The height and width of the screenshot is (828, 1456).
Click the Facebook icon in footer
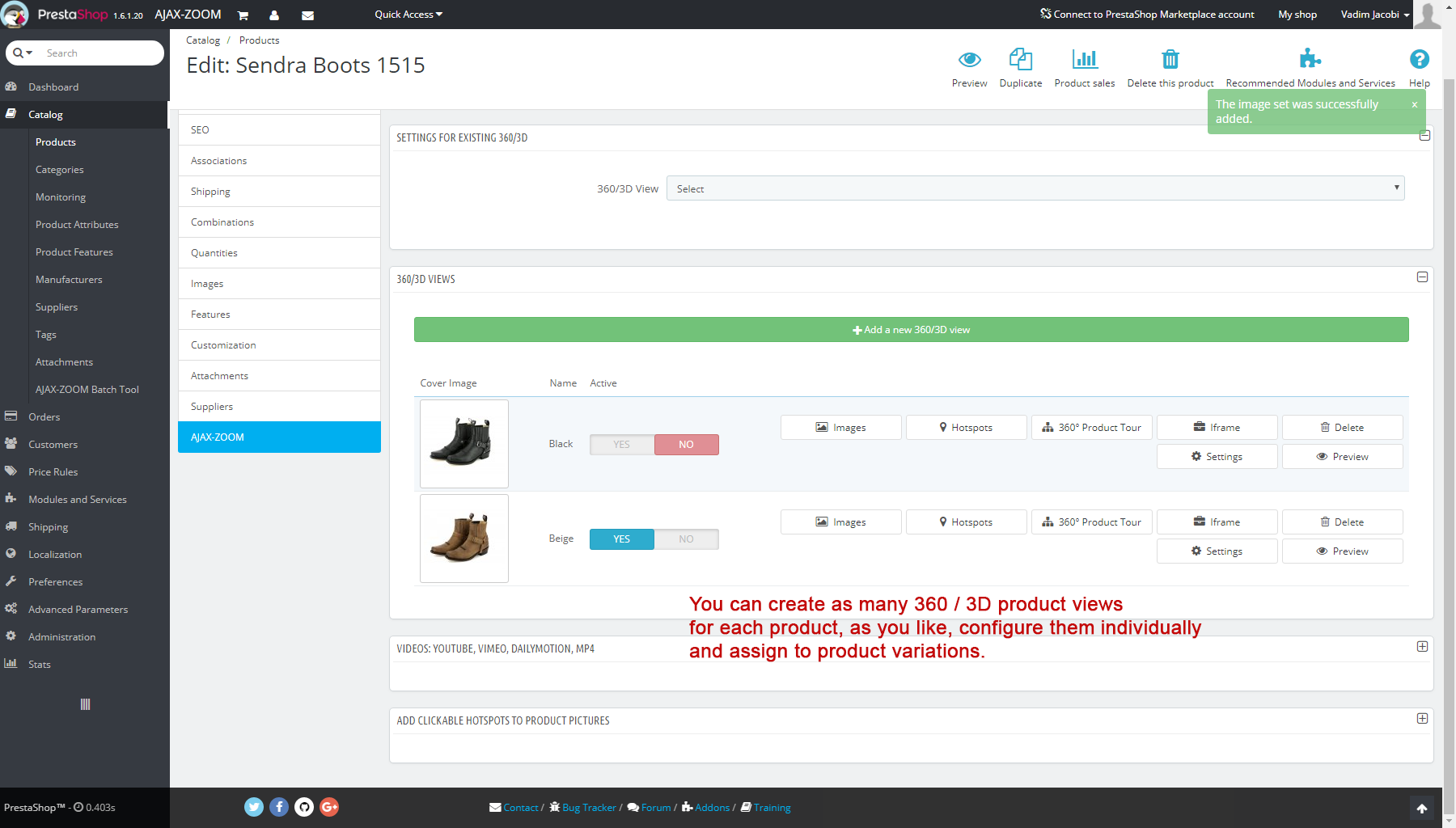click(279, 807)
